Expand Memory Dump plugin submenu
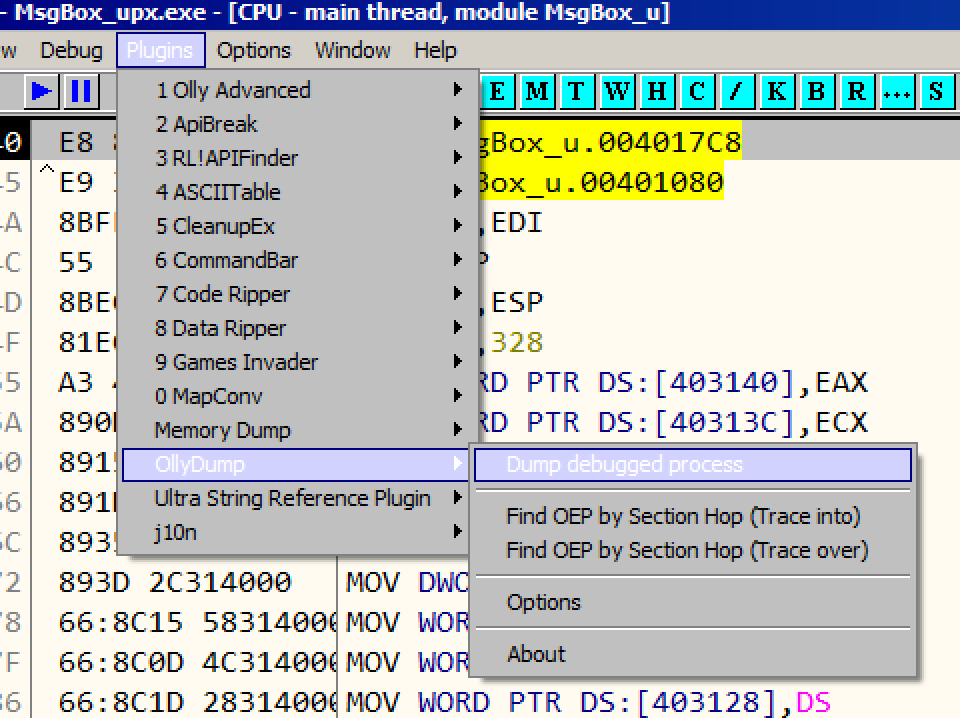The height and width of the screenshot is (718, 960). (297, 430)
